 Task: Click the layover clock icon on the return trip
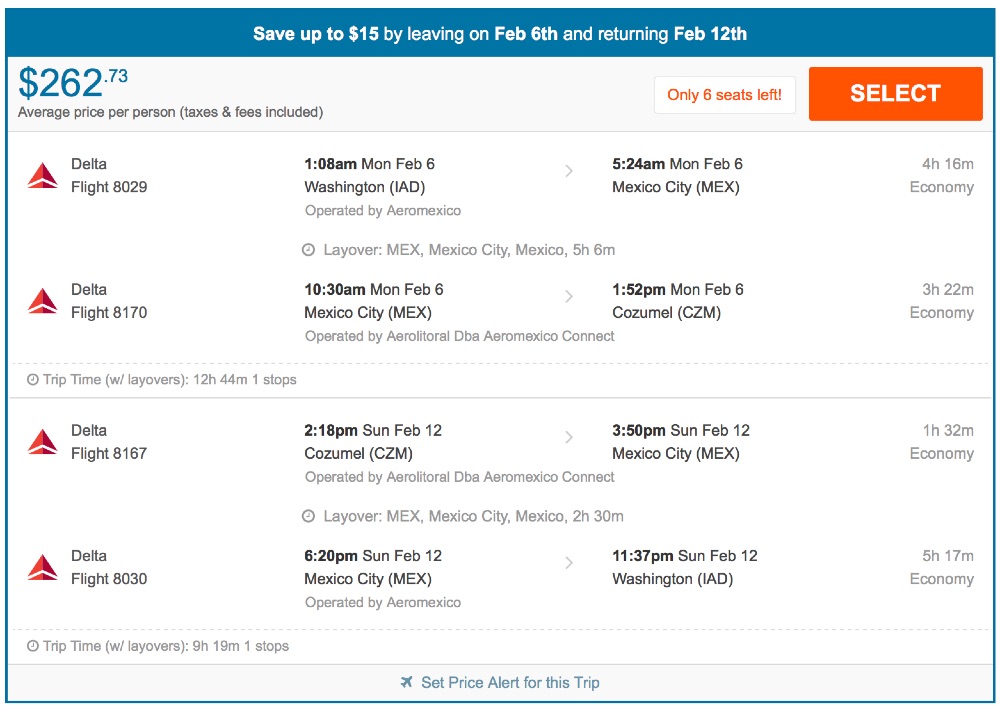pyautogui.click(x=310, y=515)
